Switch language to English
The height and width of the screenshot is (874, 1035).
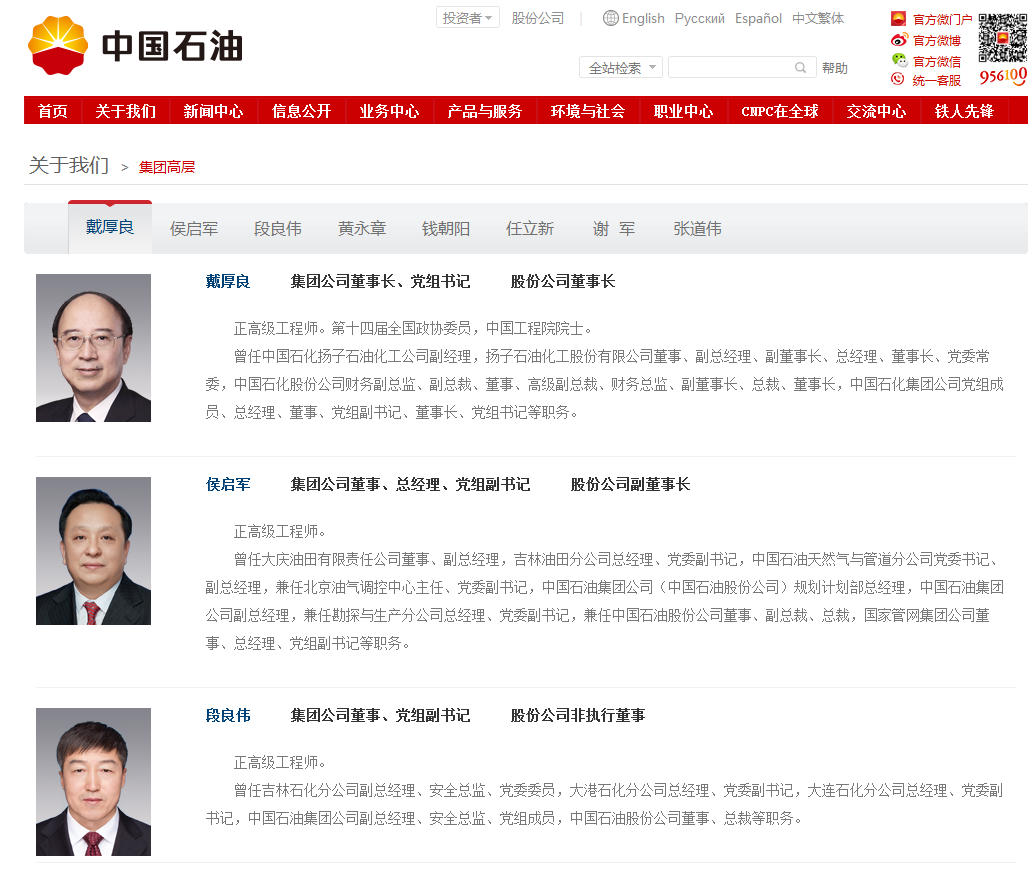[643, 18]
